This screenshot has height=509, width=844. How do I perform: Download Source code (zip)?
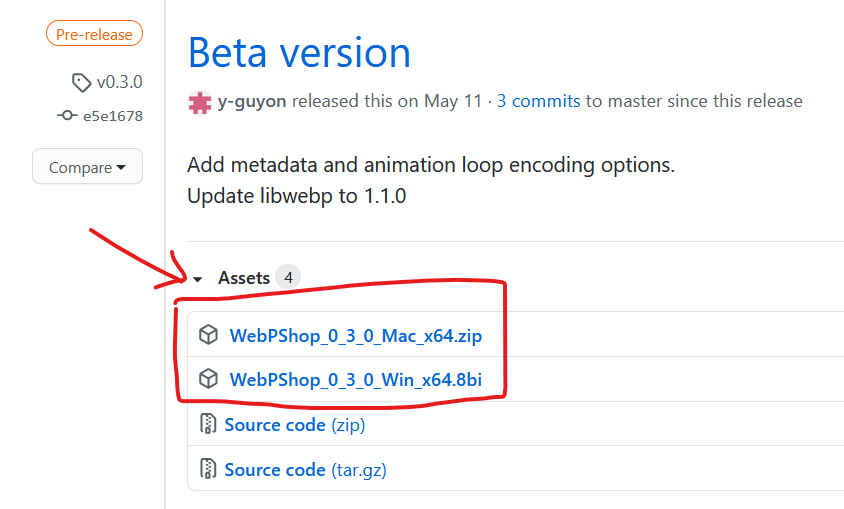(294, 425)
